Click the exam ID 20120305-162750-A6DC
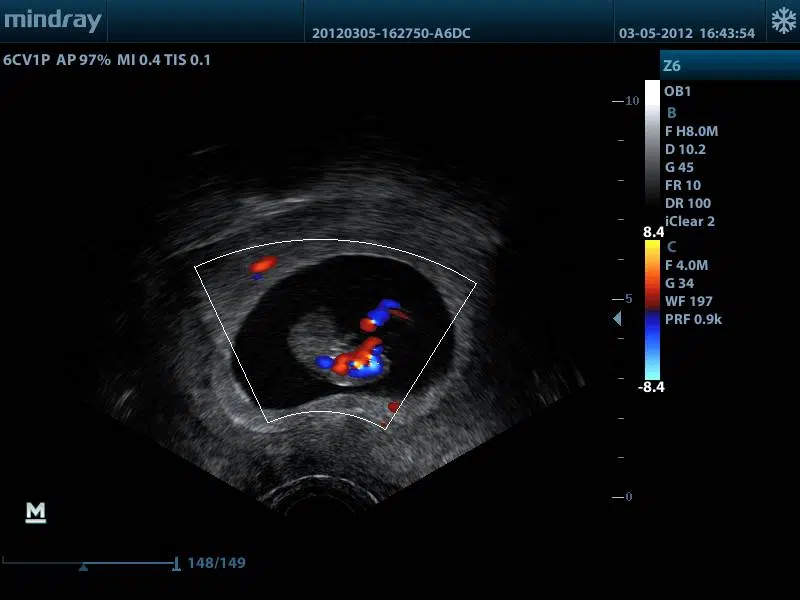800x600 pixels. (391, 33)
